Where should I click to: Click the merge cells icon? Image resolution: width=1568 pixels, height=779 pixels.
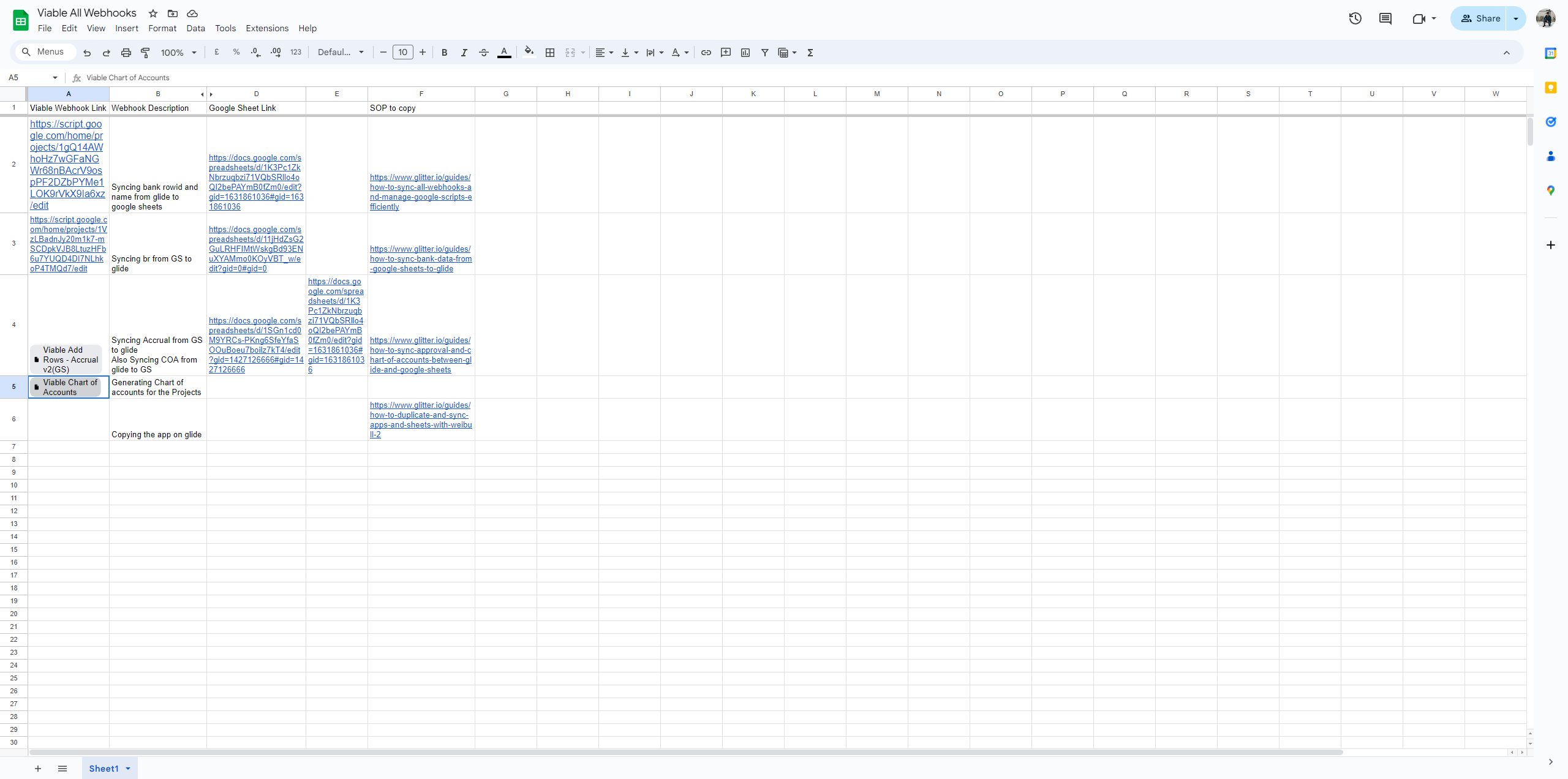[570, 53]
